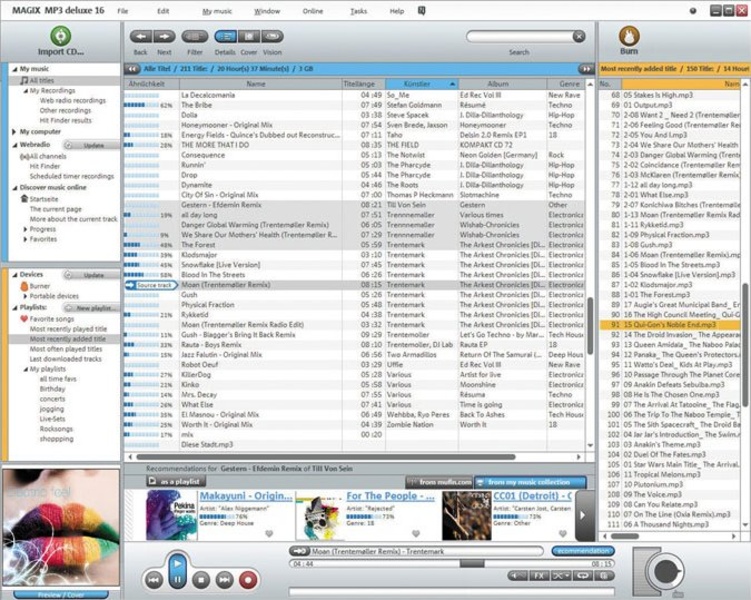Click the Burner device icon
Image resolution: width=751 pixels, height=600 pixels.
tap(24, 286)
